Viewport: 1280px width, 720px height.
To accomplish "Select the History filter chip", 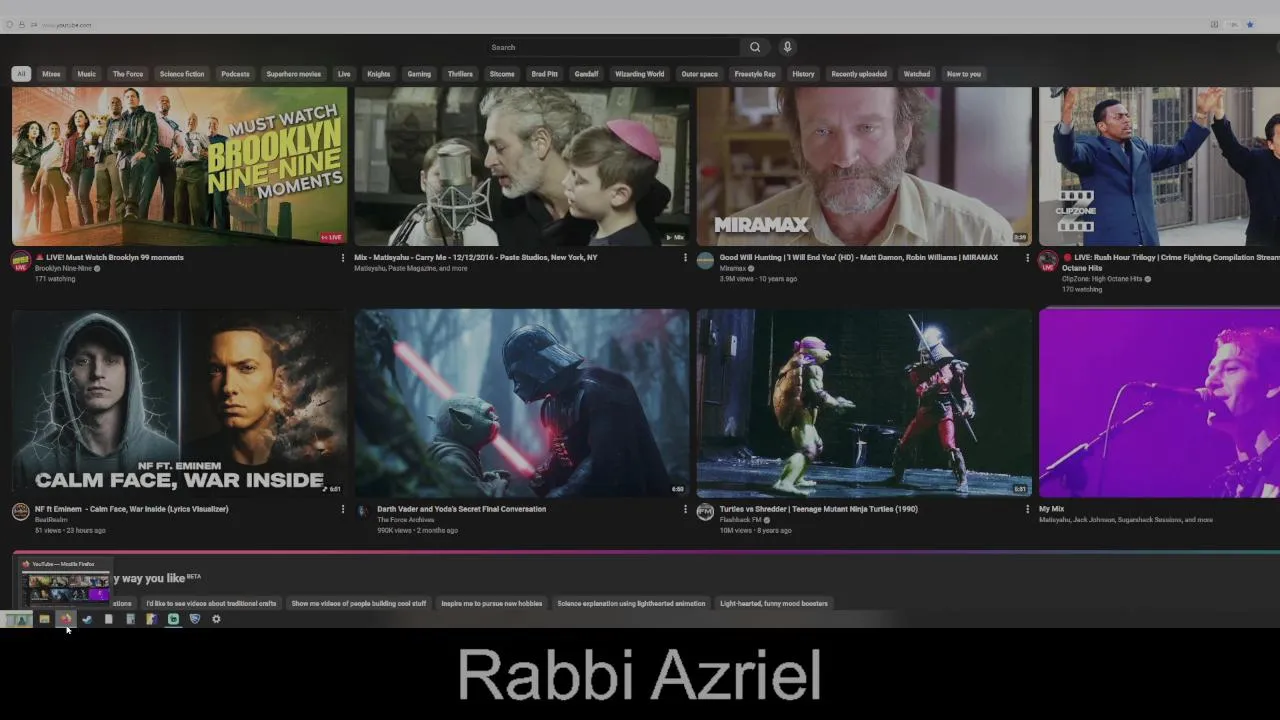I will 803,74.
